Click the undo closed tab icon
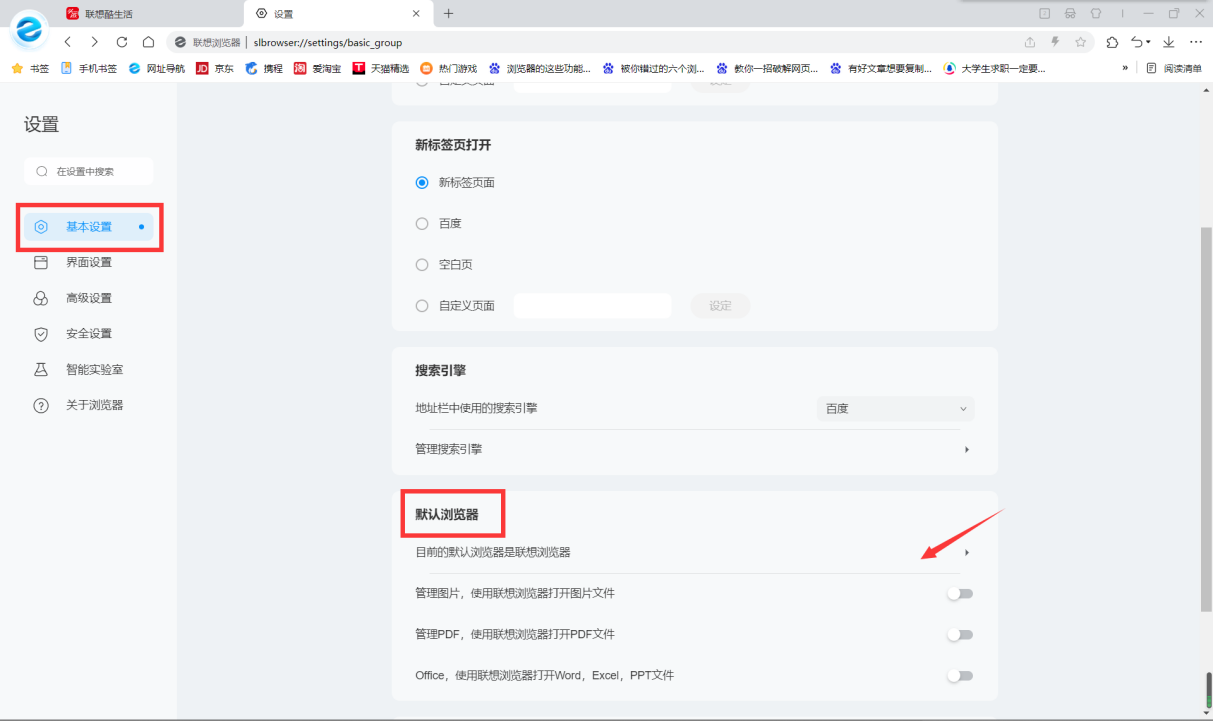Image resolution: width=1213 pixels, height=721 pixels. coord(1137,42)
